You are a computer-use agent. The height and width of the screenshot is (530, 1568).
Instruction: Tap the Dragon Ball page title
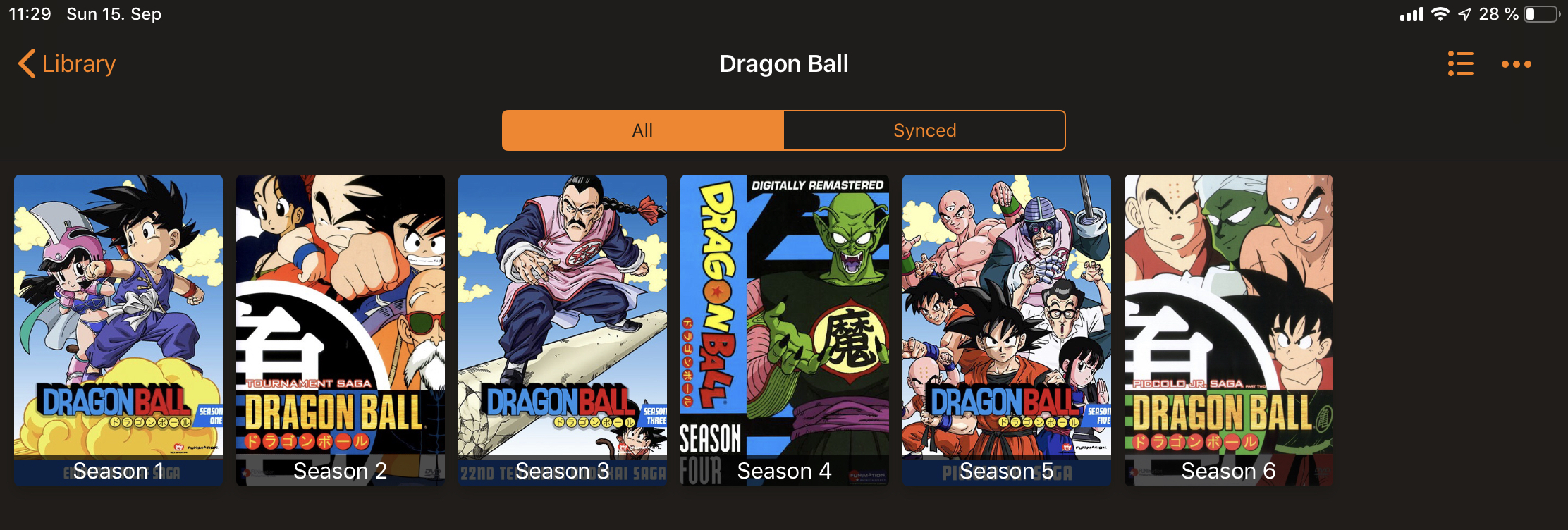point(784,63)
